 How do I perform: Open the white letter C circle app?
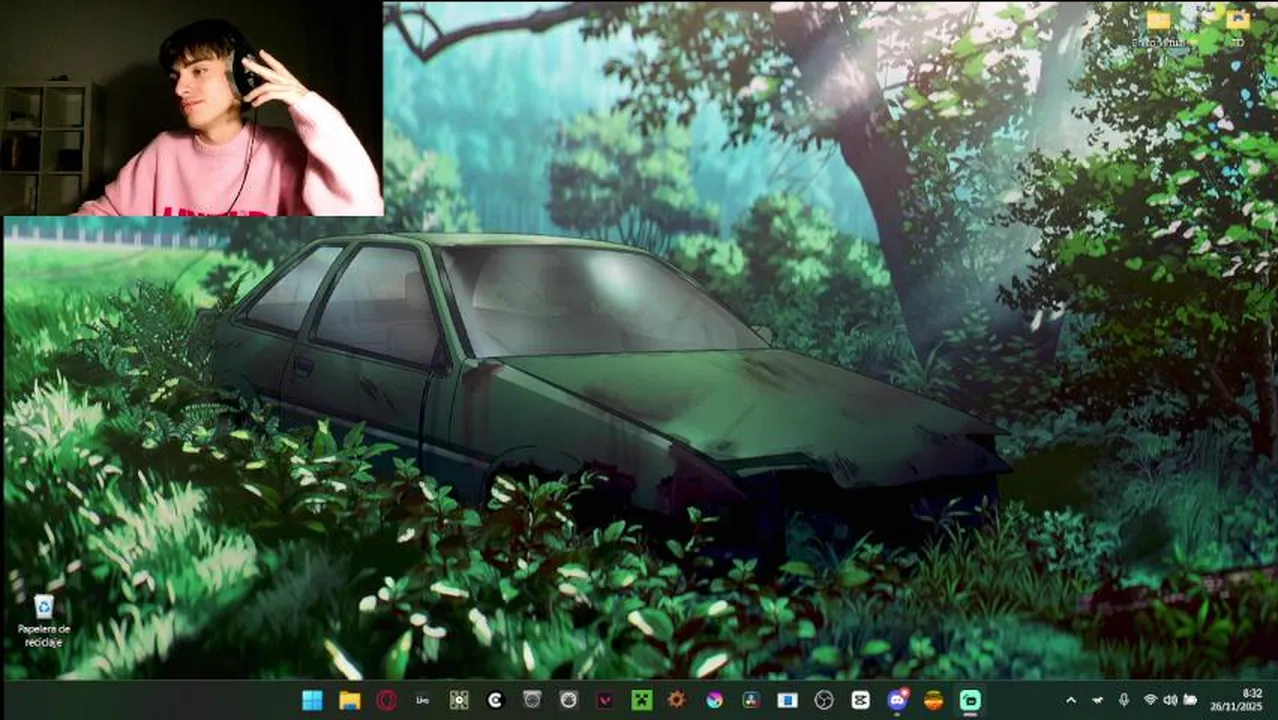click(495, 700)
